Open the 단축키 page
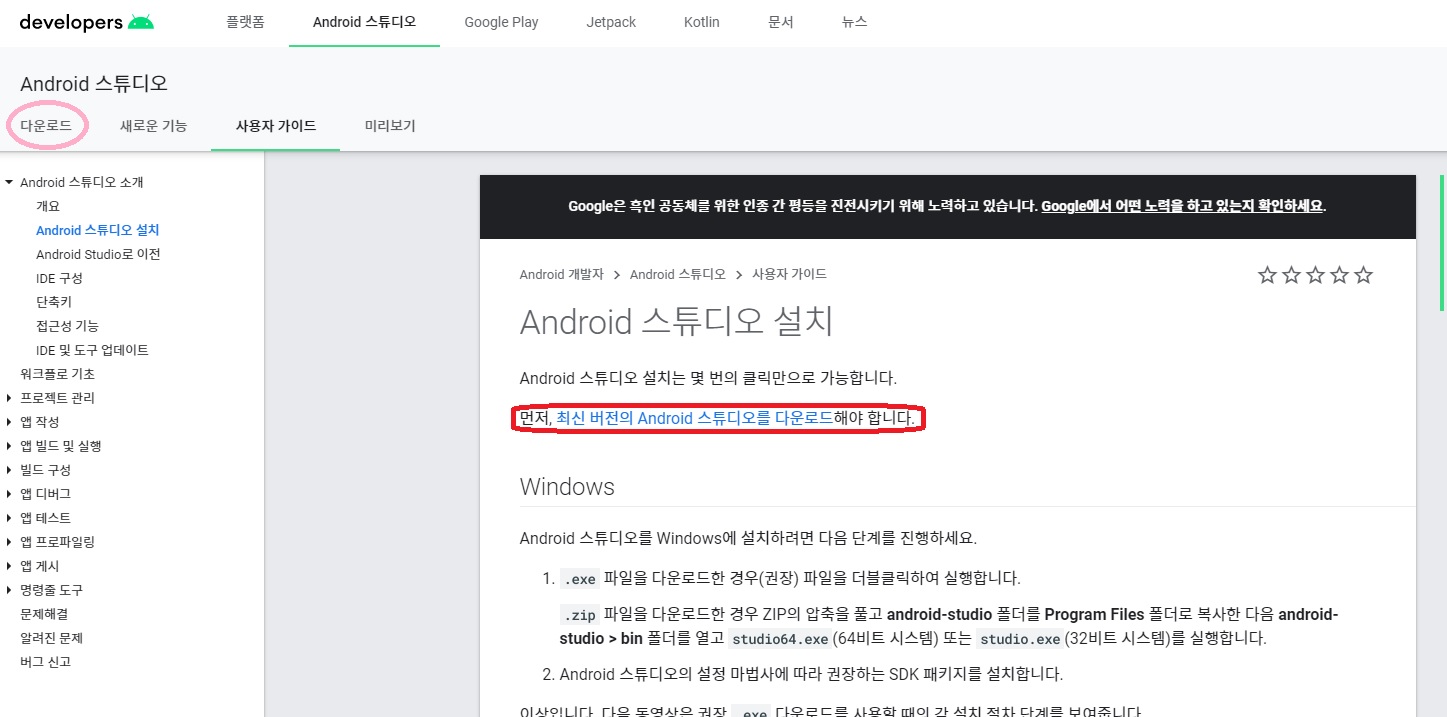1447x717 pixels. point(54,302)
